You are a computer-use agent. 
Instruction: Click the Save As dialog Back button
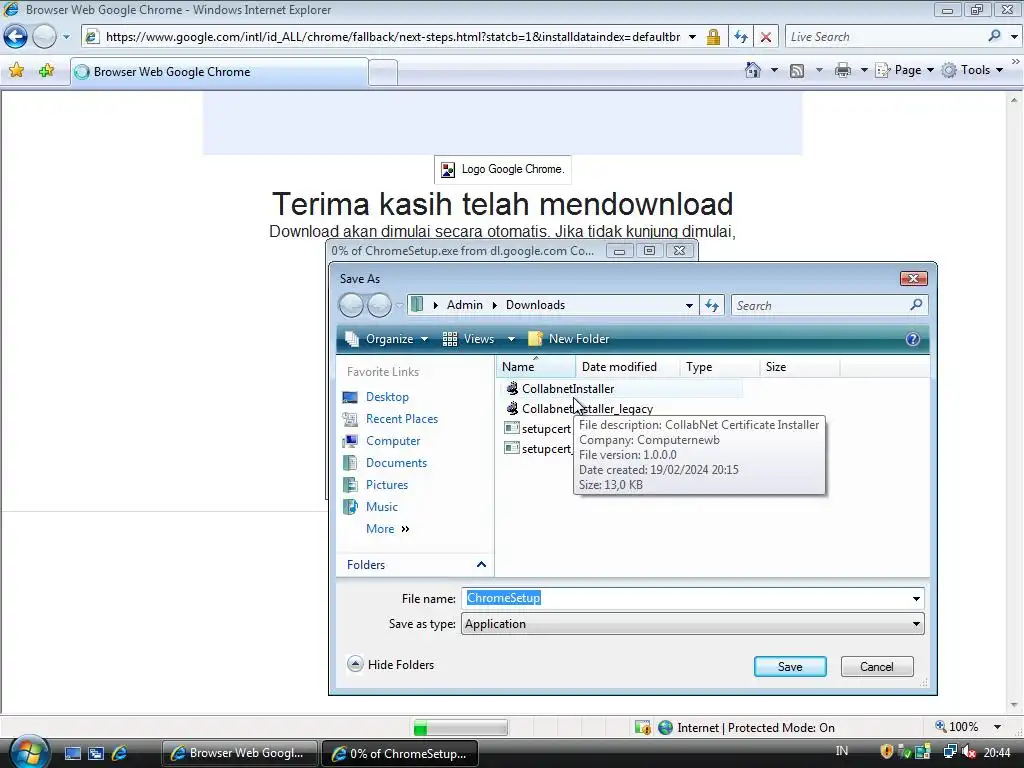click(x=351, y=305)
